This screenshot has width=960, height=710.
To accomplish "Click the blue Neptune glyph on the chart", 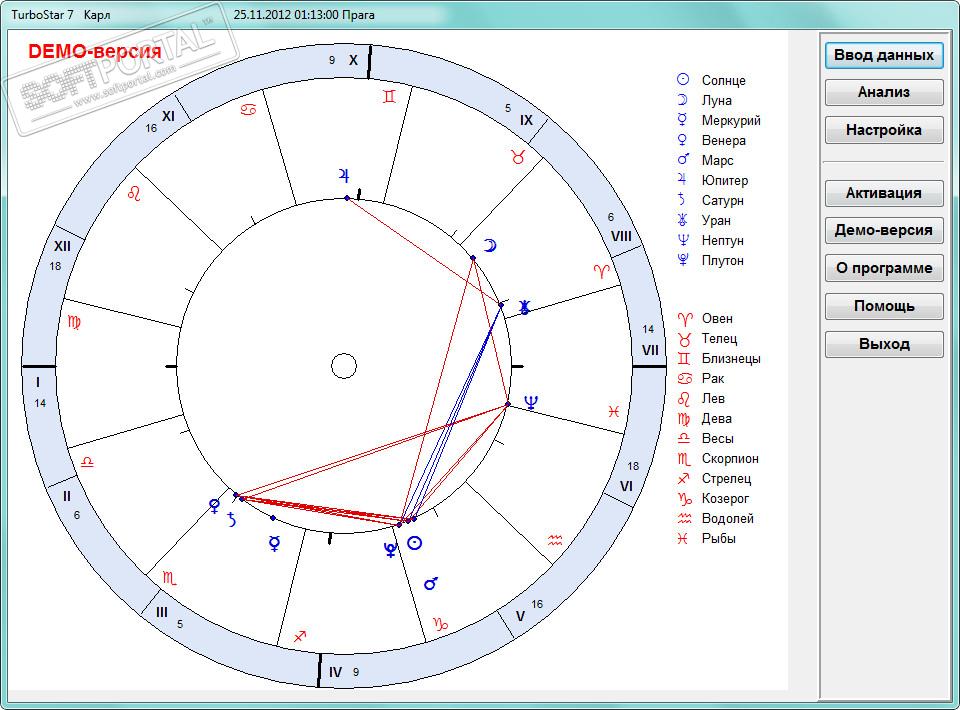I will pyautogui.click(x=531, y=402).
